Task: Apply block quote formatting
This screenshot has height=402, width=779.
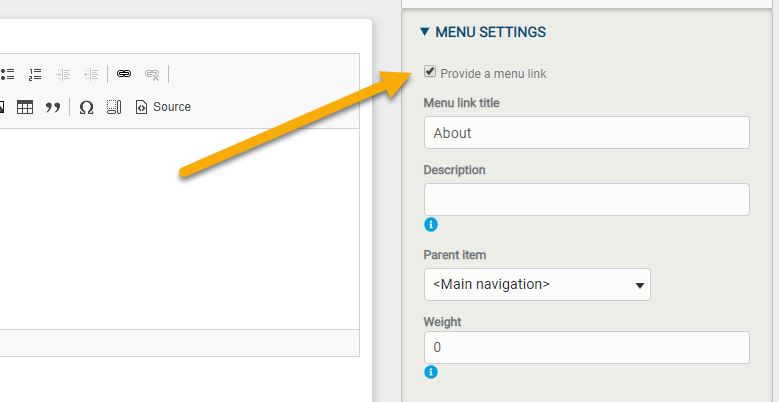Action: [x=53, y=107]
